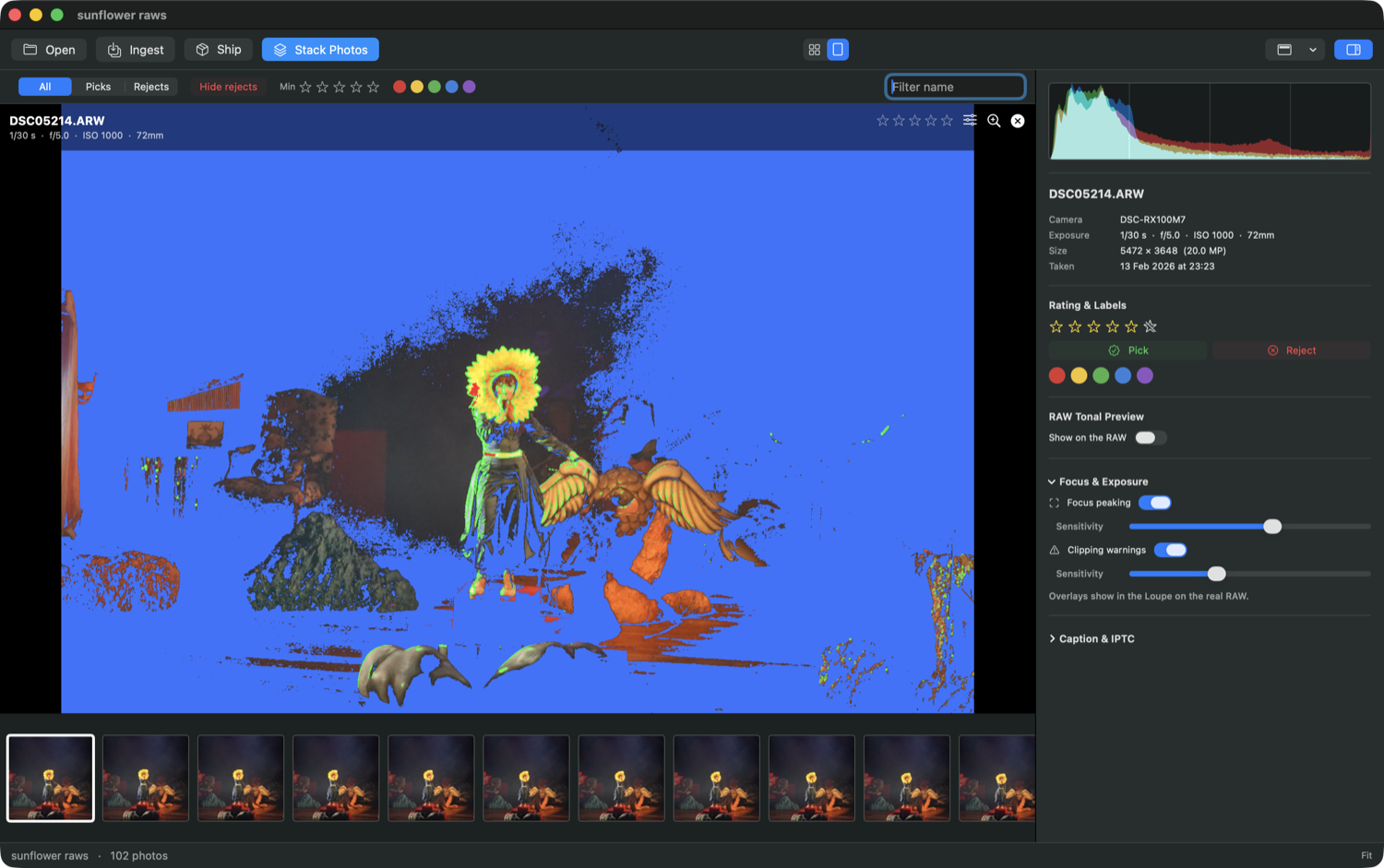
Task: Set fifth star in loupe overlay rating
Action: pyautogui.click(x=947, y=121)
